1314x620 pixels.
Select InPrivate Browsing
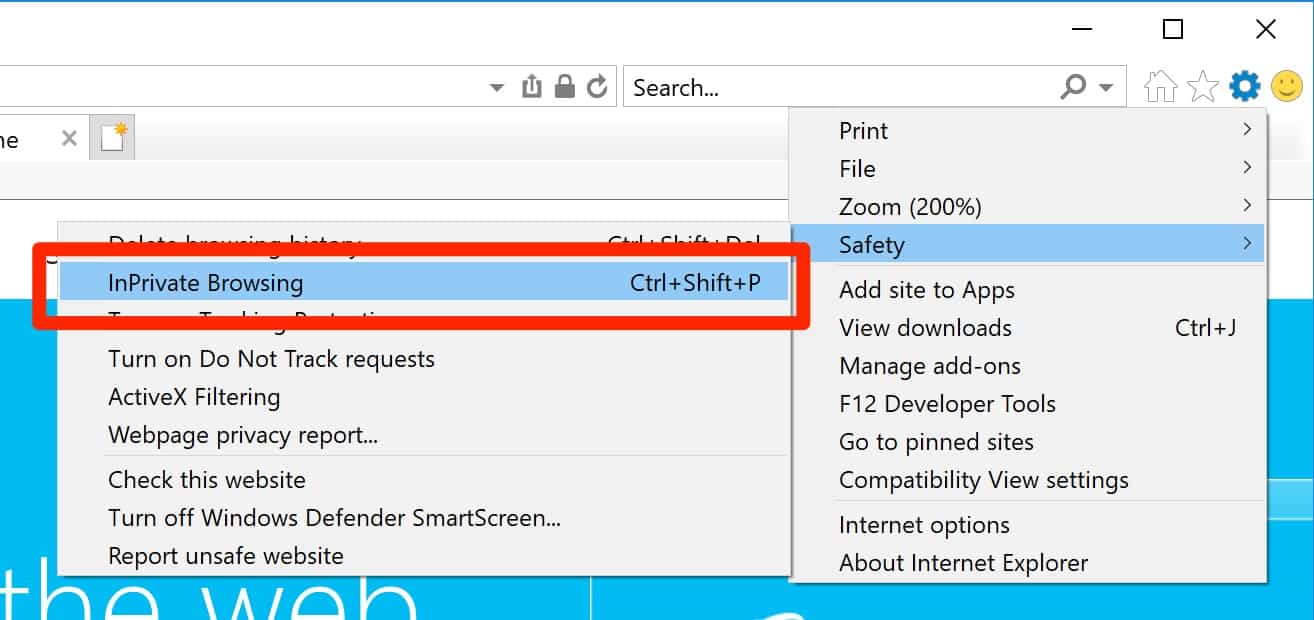424,283
